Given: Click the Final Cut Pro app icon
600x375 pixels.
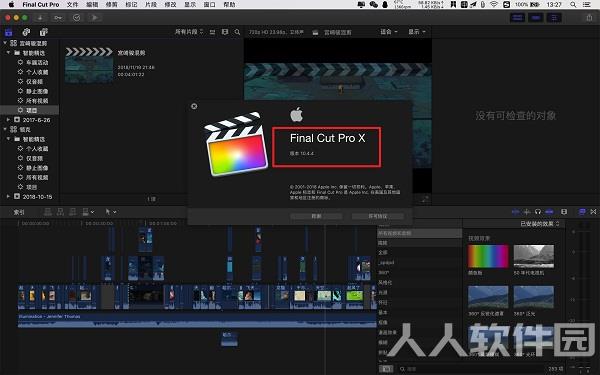Looking at the screenshot, I should click(x=235, y=144).
